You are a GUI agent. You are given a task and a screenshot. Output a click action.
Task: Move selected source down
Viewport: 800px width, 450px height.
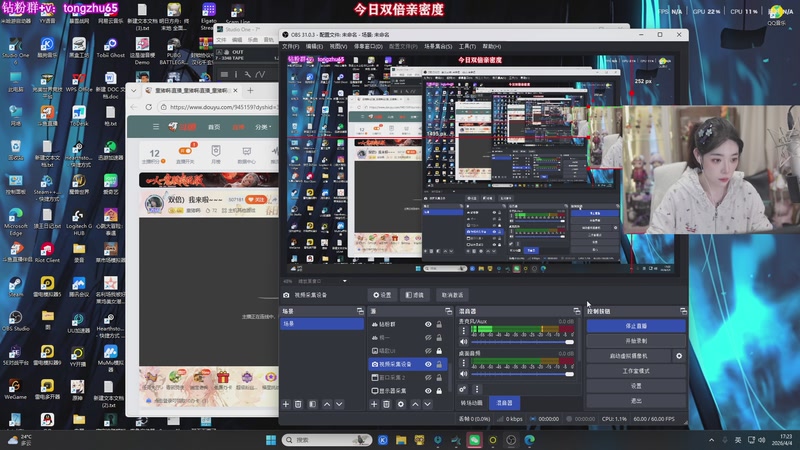tap(428, 404)
